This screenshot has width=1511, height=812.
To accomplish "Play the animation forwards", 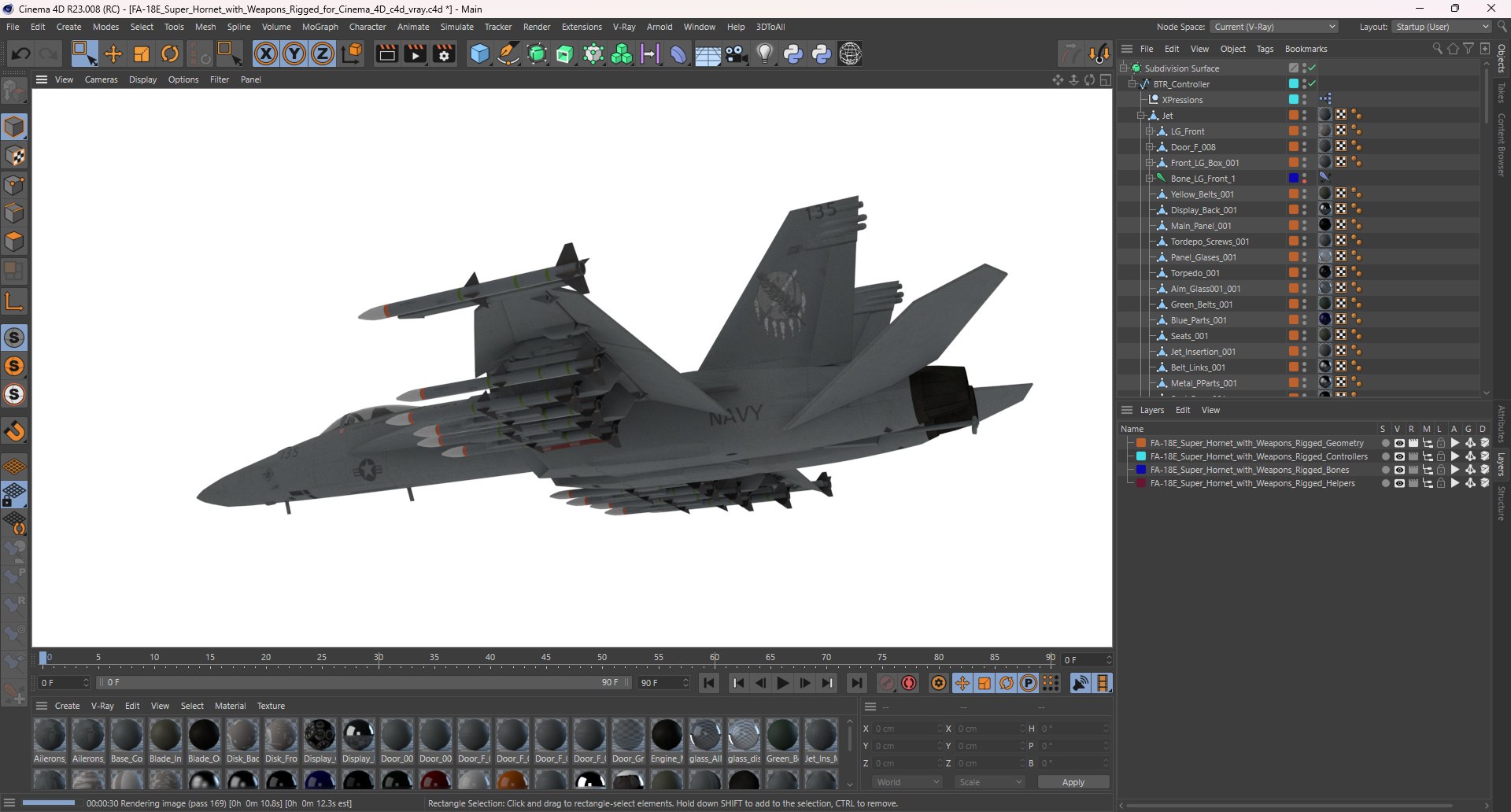I will pyautogui.click(x=783, y=683).
